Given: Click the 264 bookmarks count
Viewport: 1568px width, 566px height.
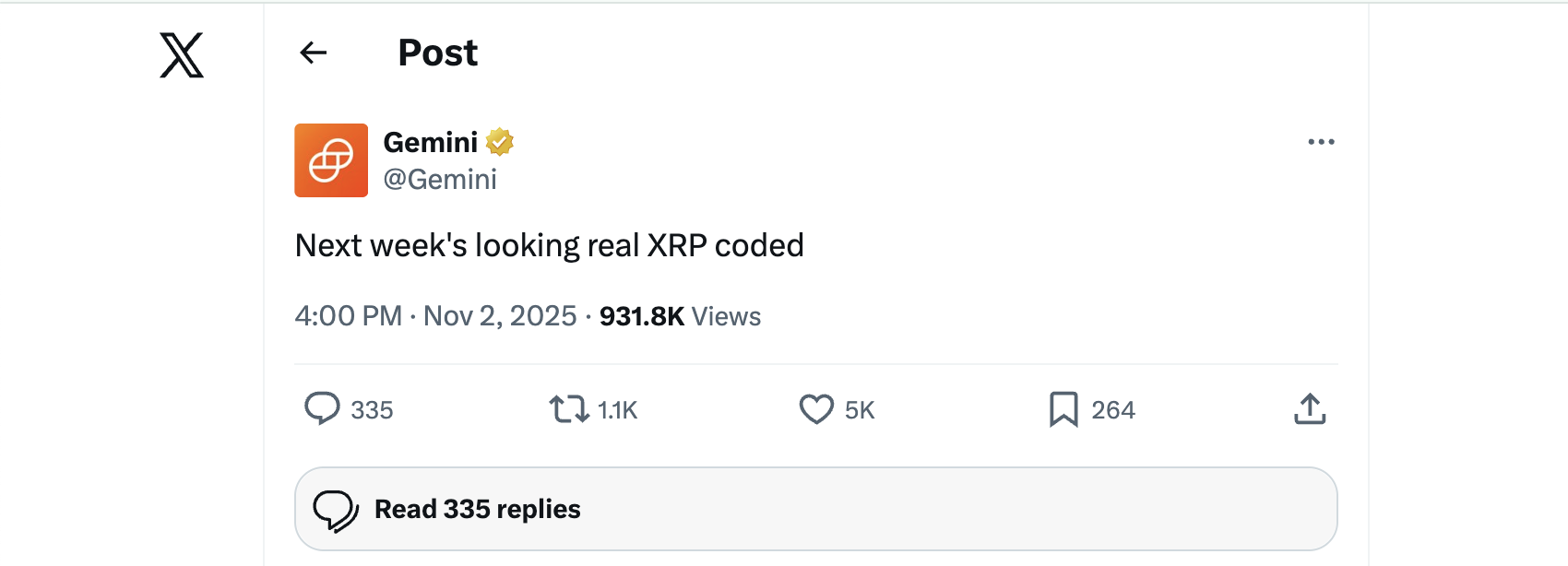Looking at the screenshot, I should coord(1113,410).
